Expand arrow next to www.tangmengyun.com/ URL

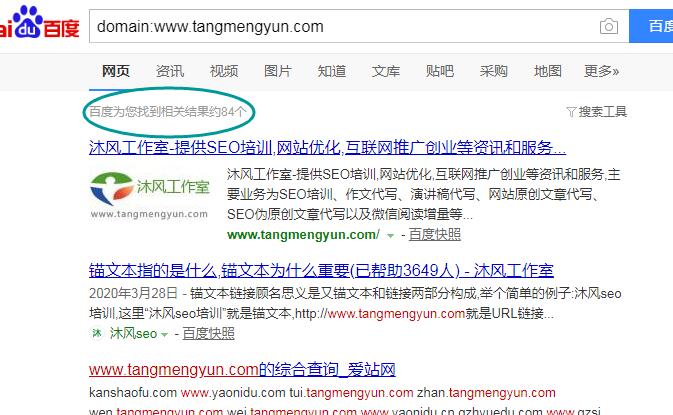(x=390, y=236)
